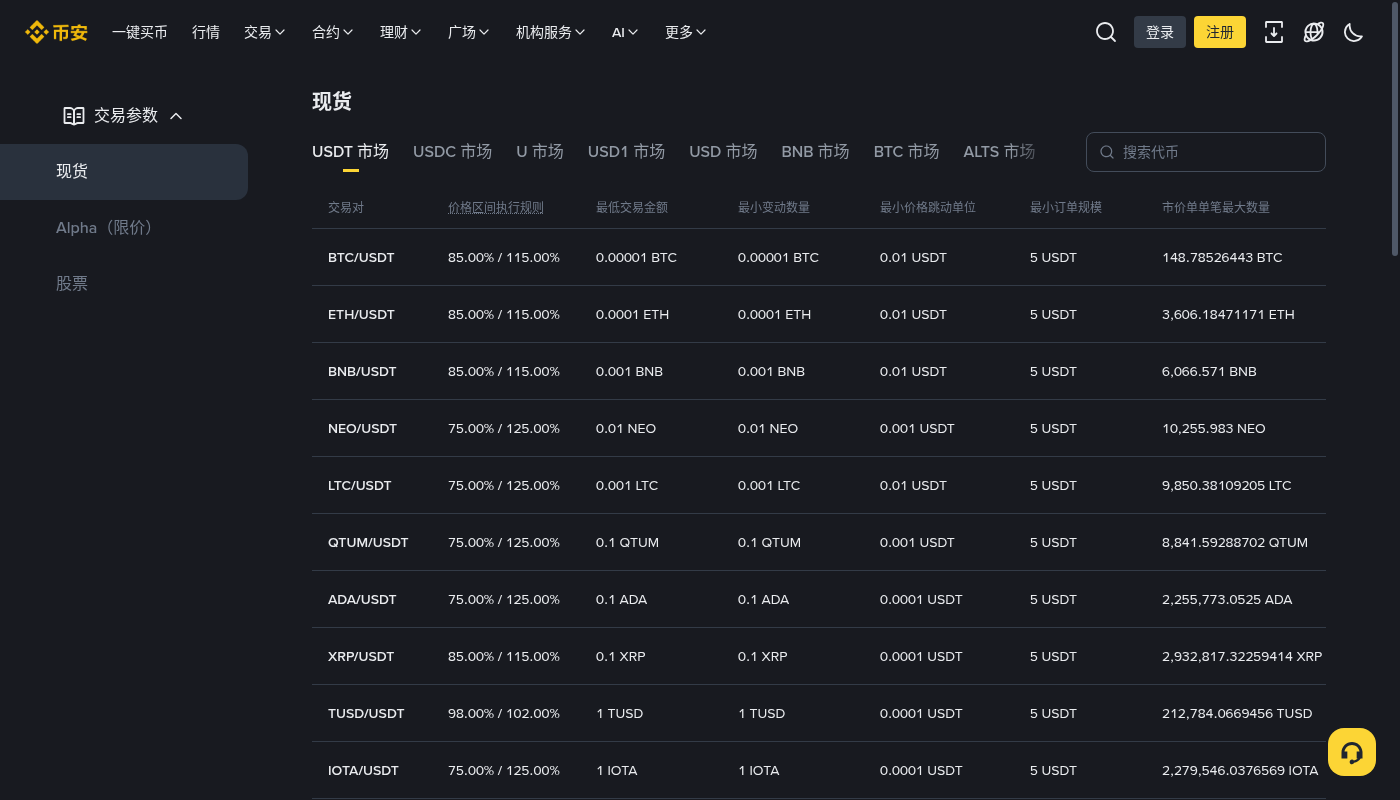The width and height of the screenshot is (1400, 800).
Task: Switch to the USDT 市场 tab
Action: coord(350,152)
